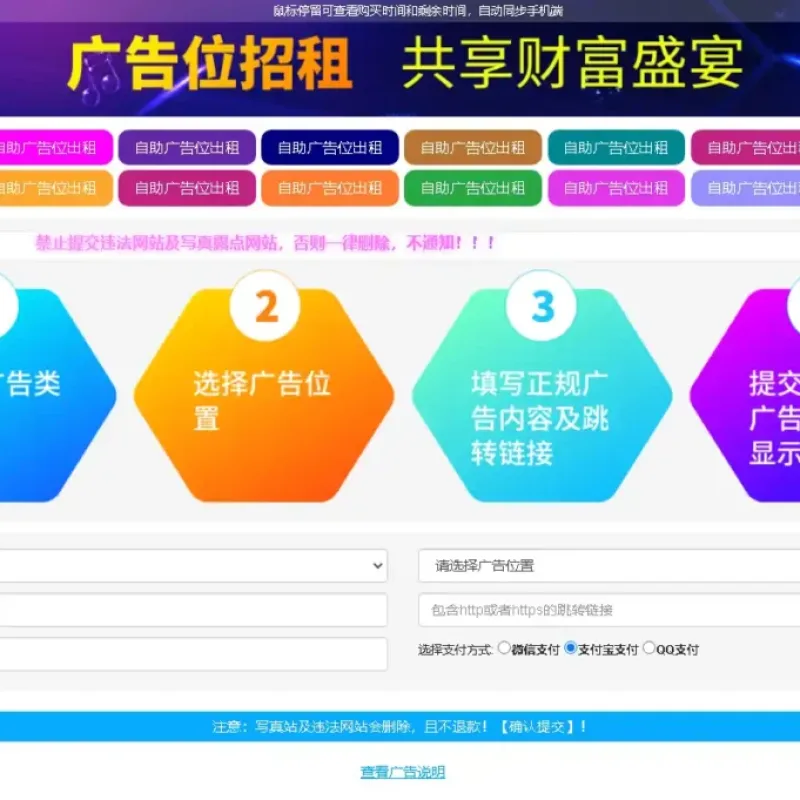Viewport: 800px width, 800px height.
Task: Click the bright orange 自助广告位出租 ad slot button
Action: (330, 188)
